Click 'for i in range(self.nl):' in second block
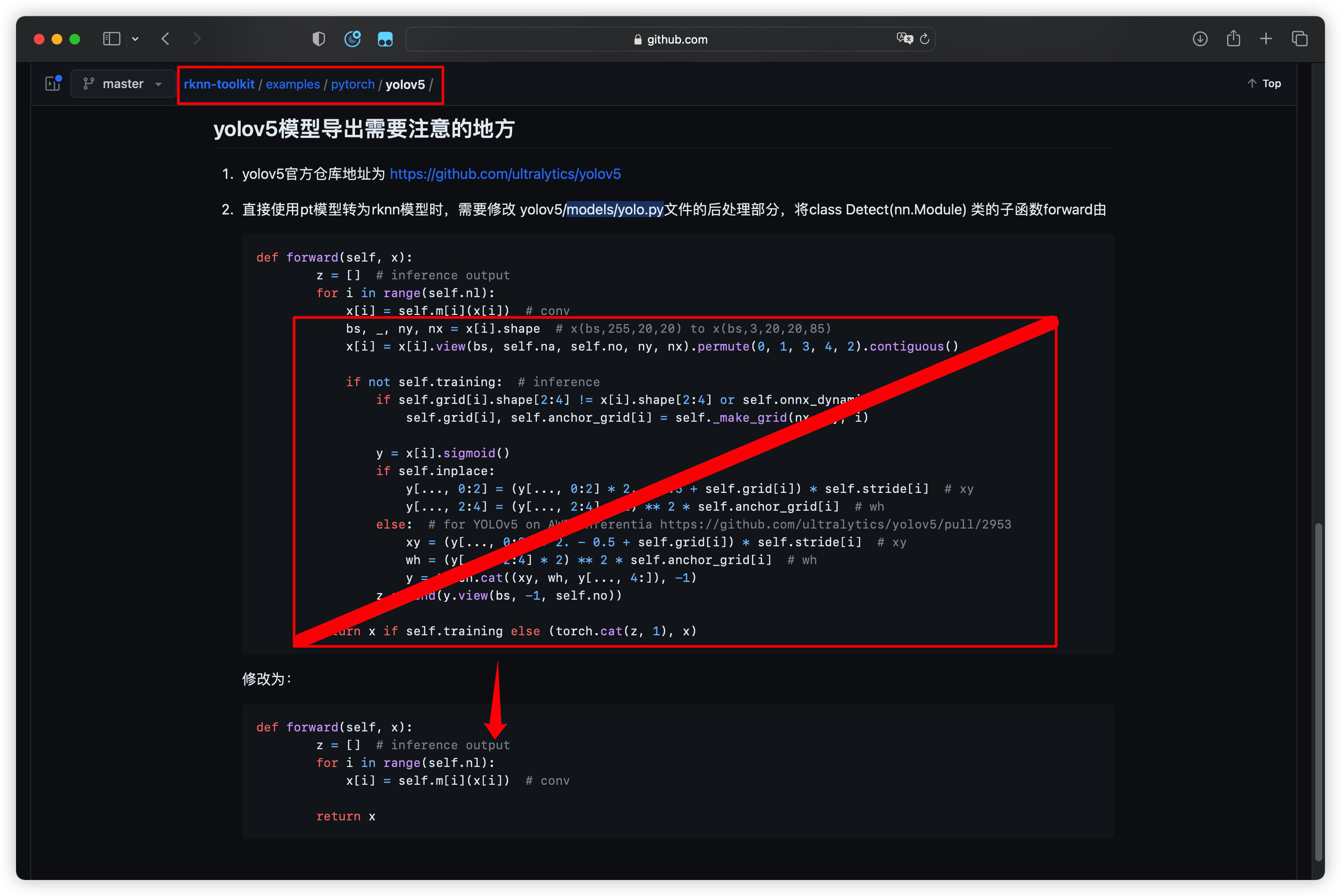Image resolution: width=1341 pixels, height=896 pixels. pos(406,763)
